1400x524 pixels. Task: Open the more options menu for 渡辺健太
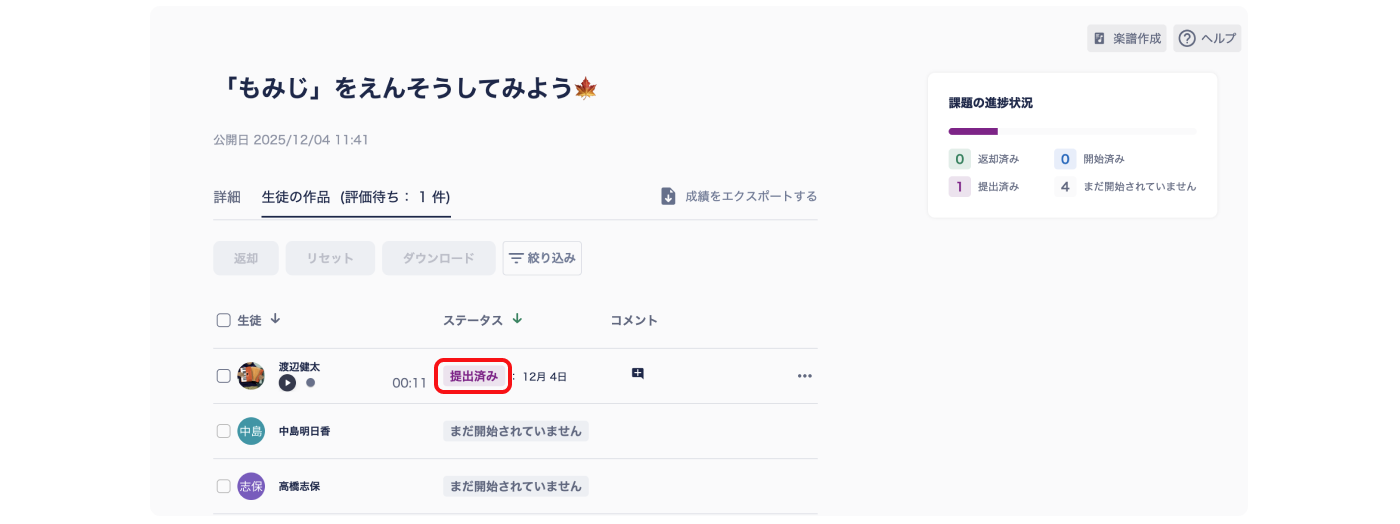pos(805,376)
